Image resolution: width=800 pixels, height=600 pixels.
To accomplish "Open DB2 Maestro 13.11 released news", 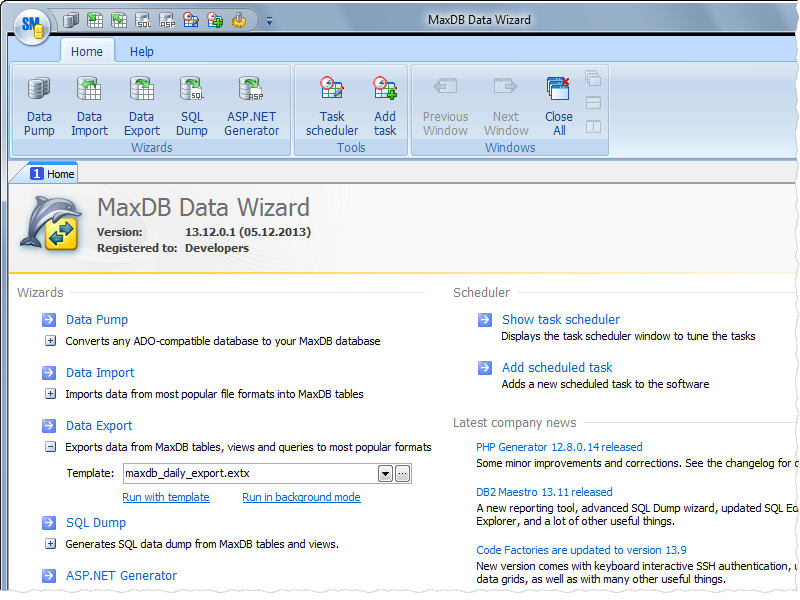I will click(x=544, y=492).
